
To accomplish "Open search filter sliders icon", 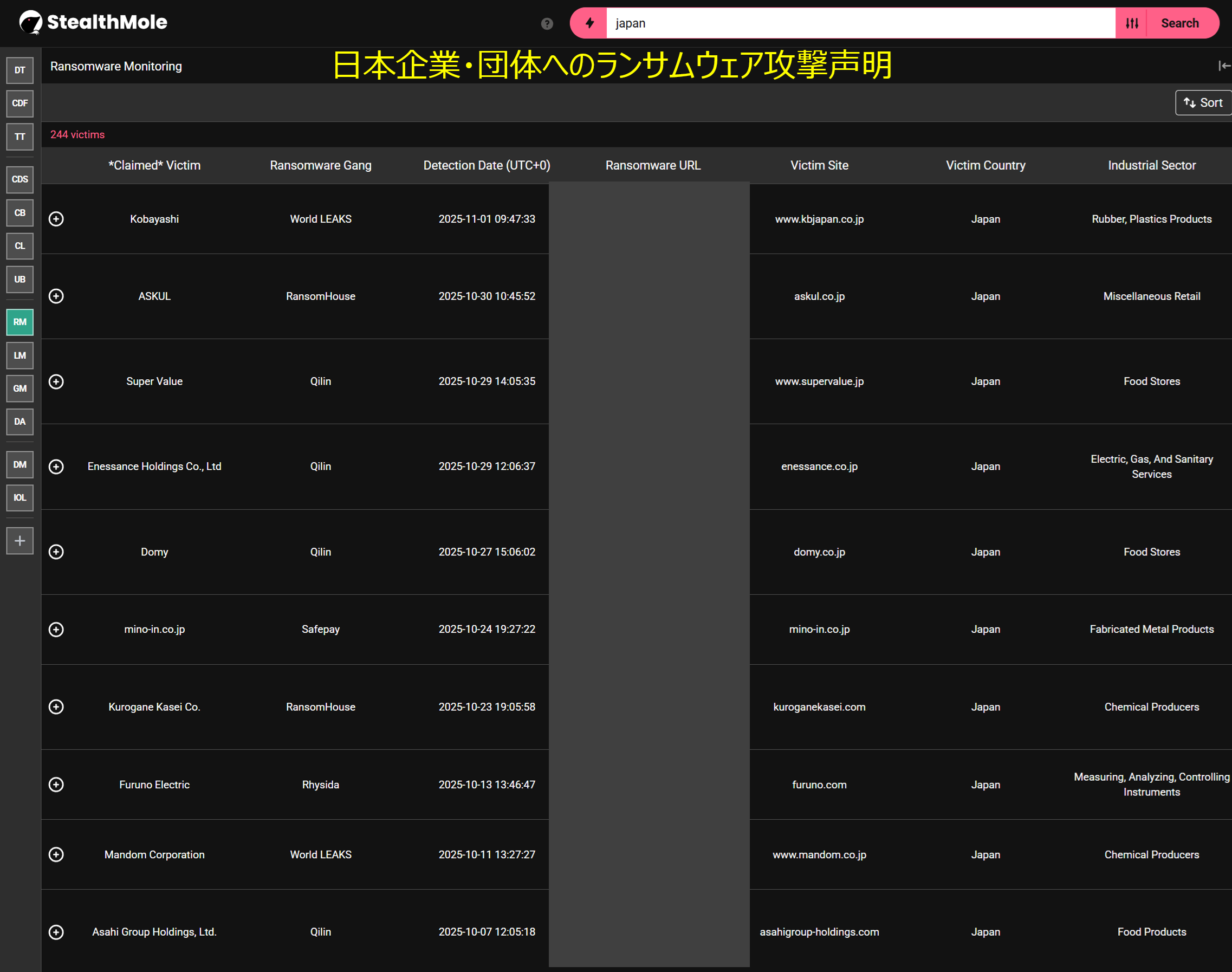I will 1132,23.
